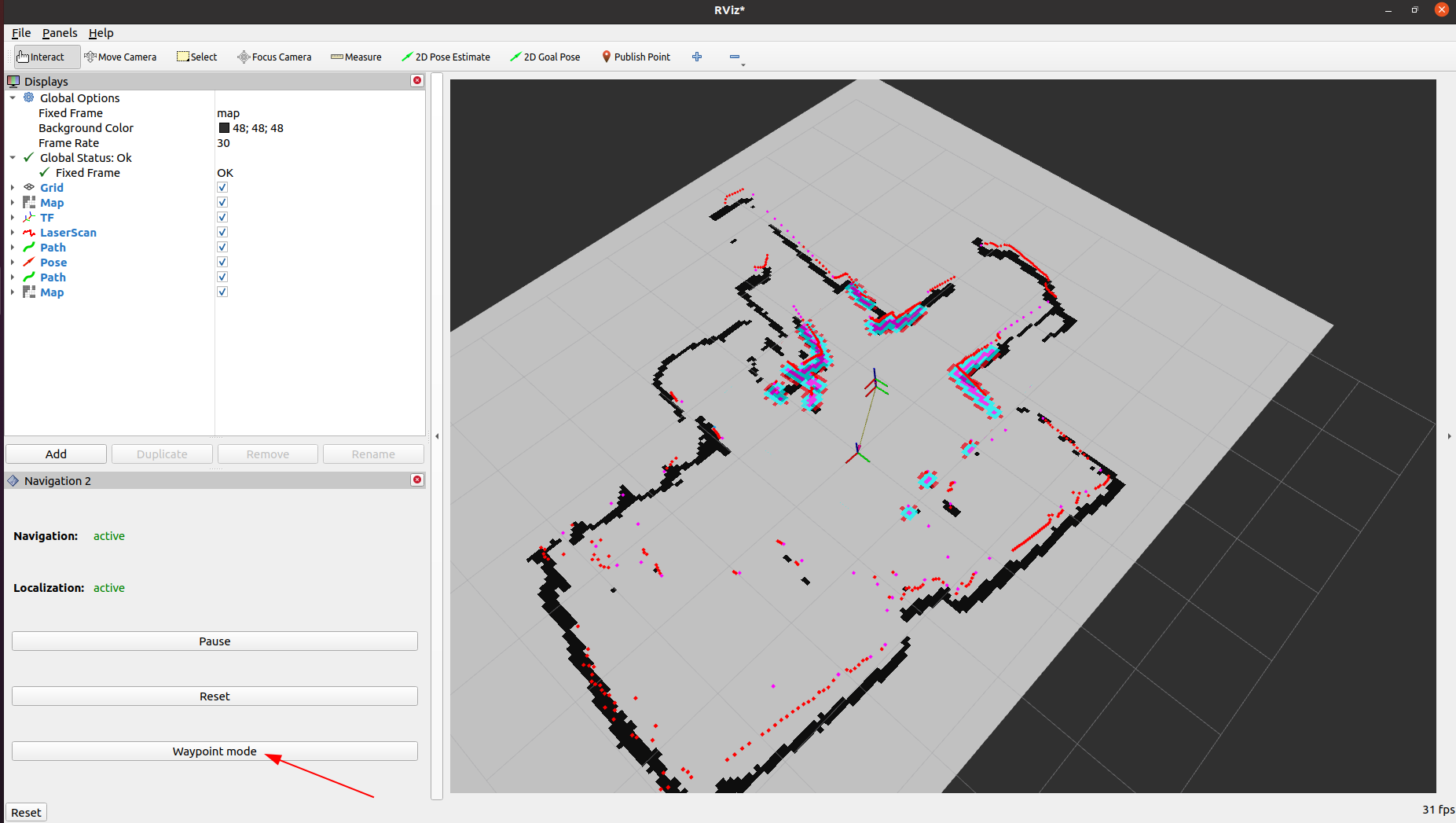This screenshot has width=1456, height=823.
Task: Click the Pause navigation button
Action: click(x=215, y=641)
